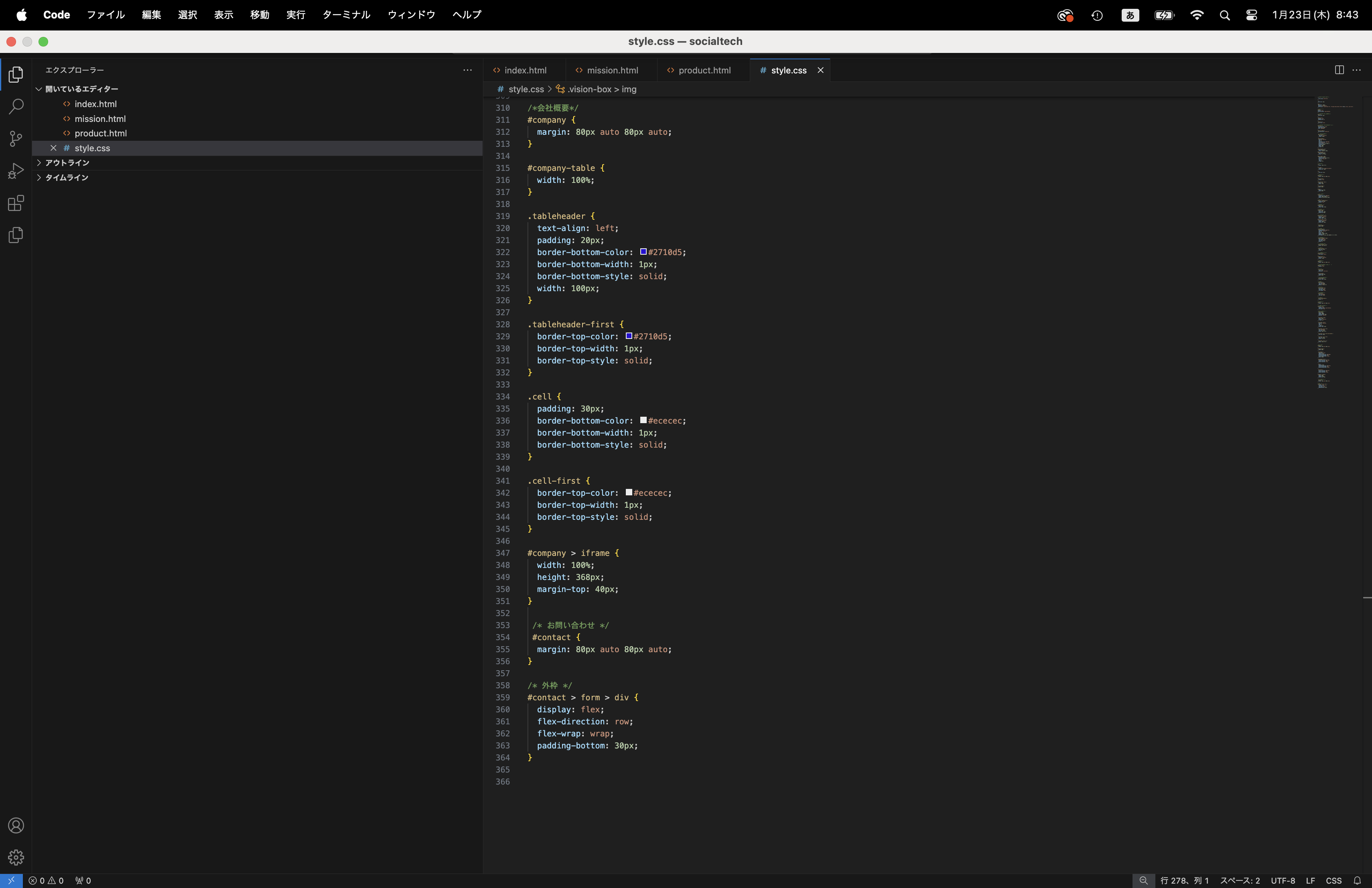Close the style.css editor tab
Image resolution: width=1372 pixels, height=888 pixels.
tap(820, 70)
